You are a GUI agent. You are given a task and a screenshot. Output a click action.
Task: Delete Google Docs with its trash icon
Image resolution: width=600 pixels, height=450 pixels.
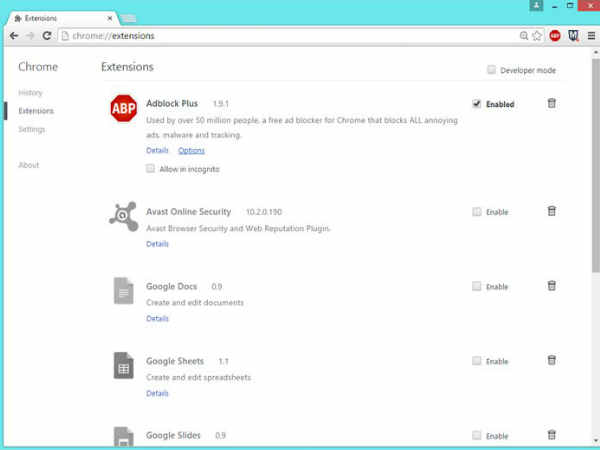[551, 285]
